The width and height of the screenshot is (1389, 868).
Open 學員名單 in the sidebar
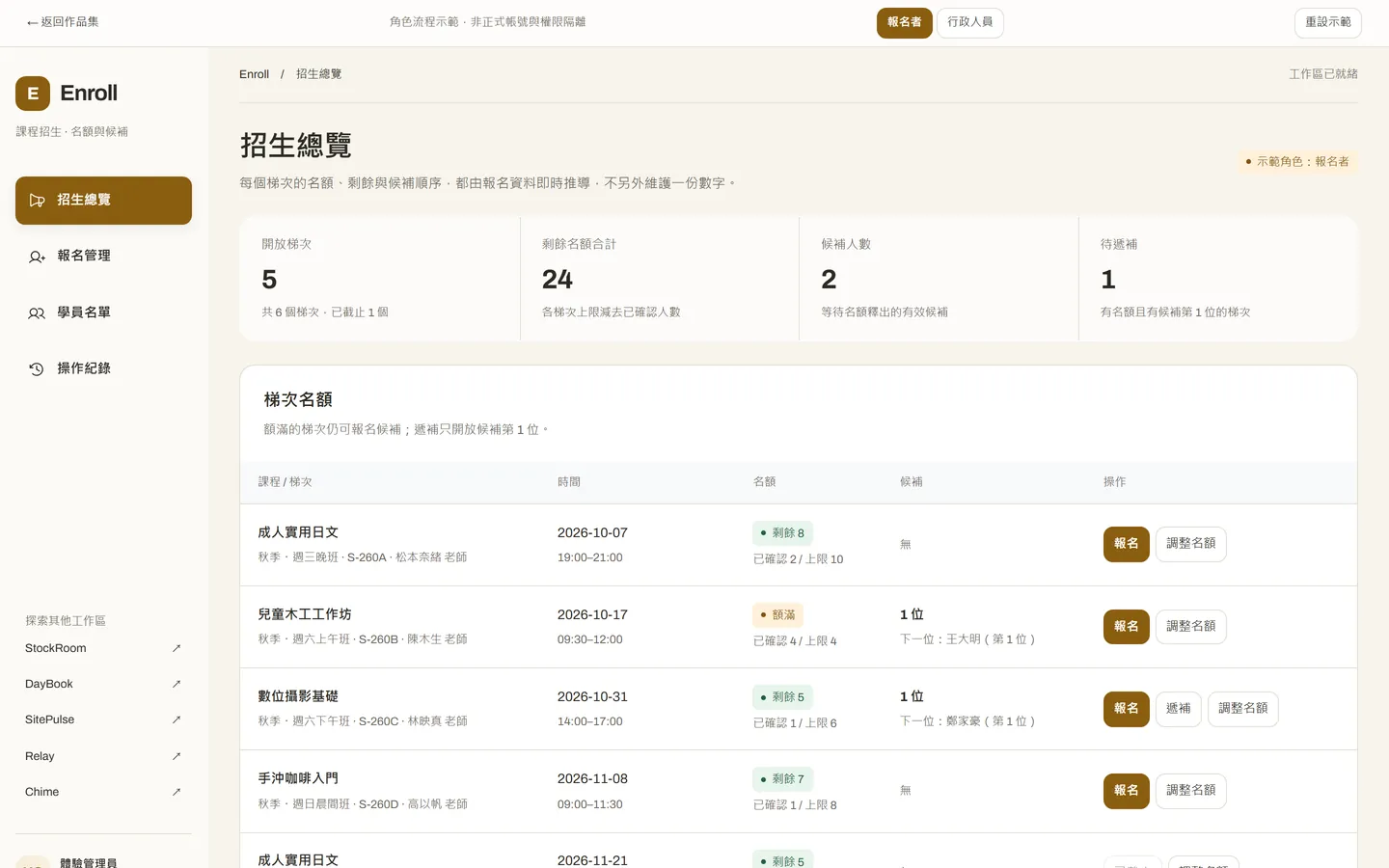pos(103,312)
